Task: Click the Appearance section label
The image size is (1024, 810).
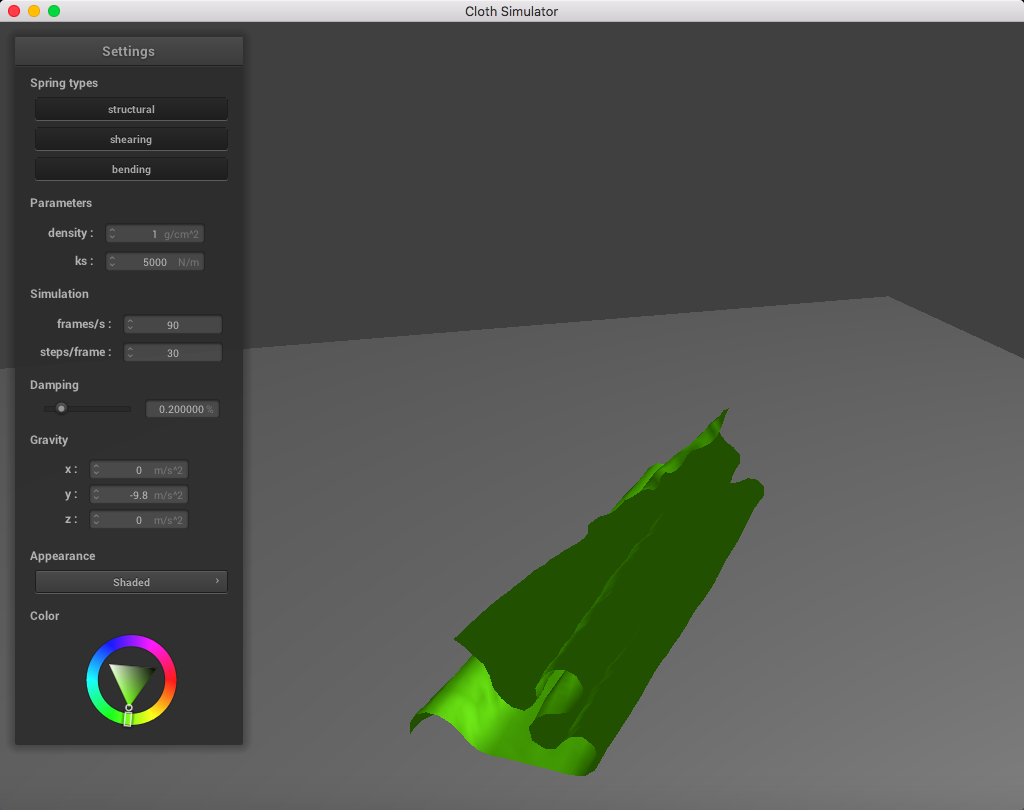Action: point(63,556)
